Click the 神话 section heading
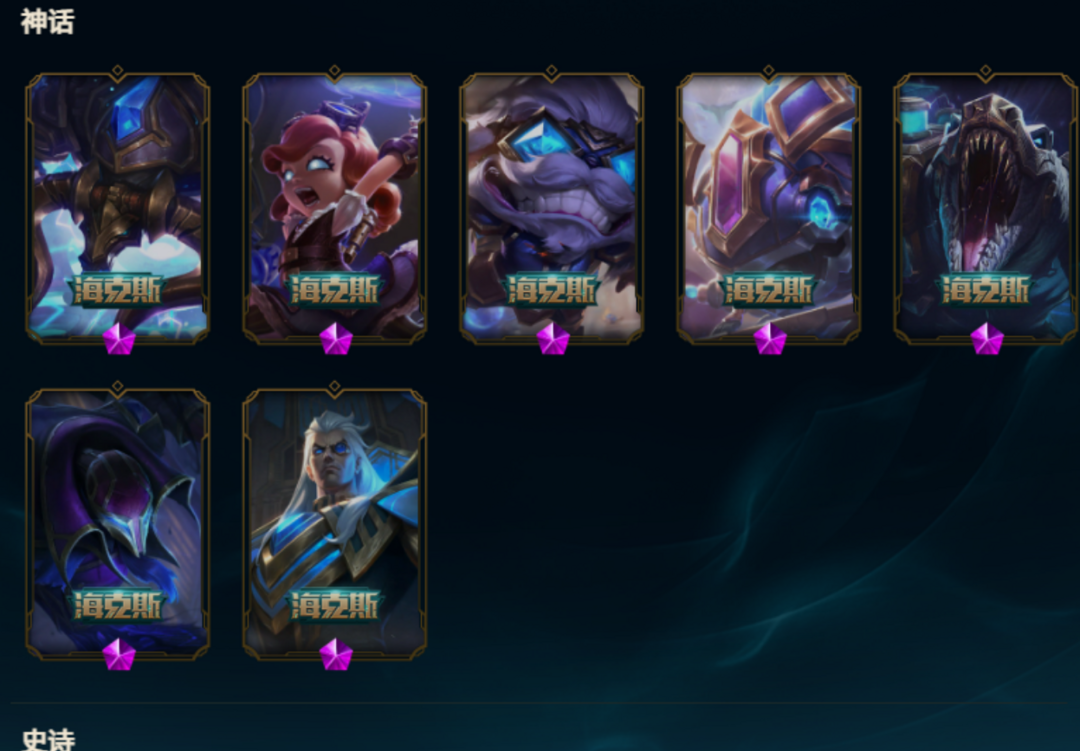 (x=48, y=21)
